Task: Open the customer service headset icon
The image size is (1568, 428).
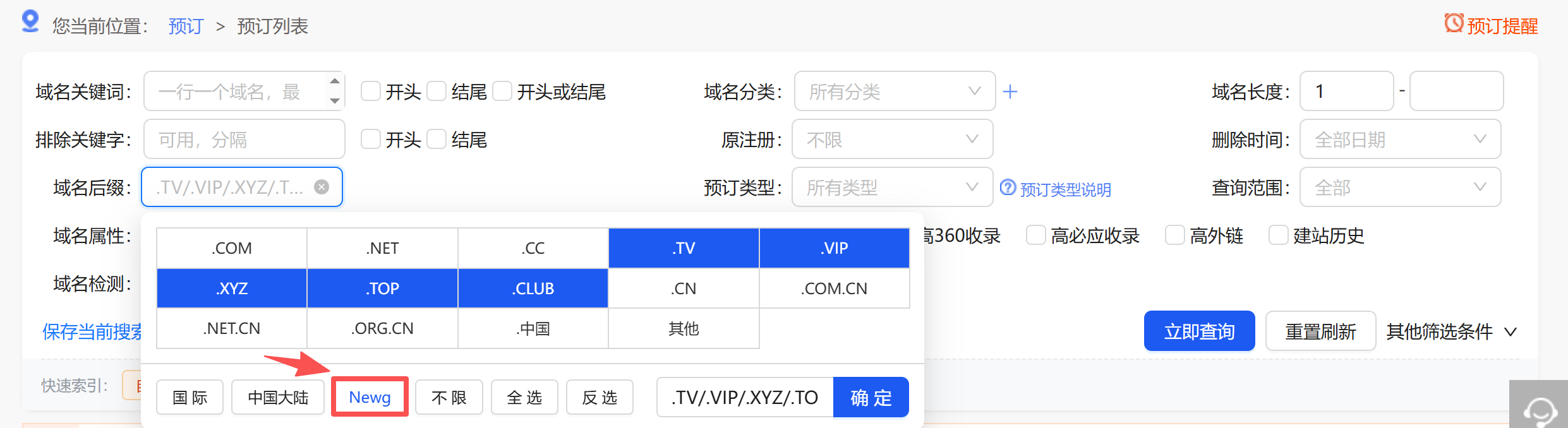Action: [1539, 410]
